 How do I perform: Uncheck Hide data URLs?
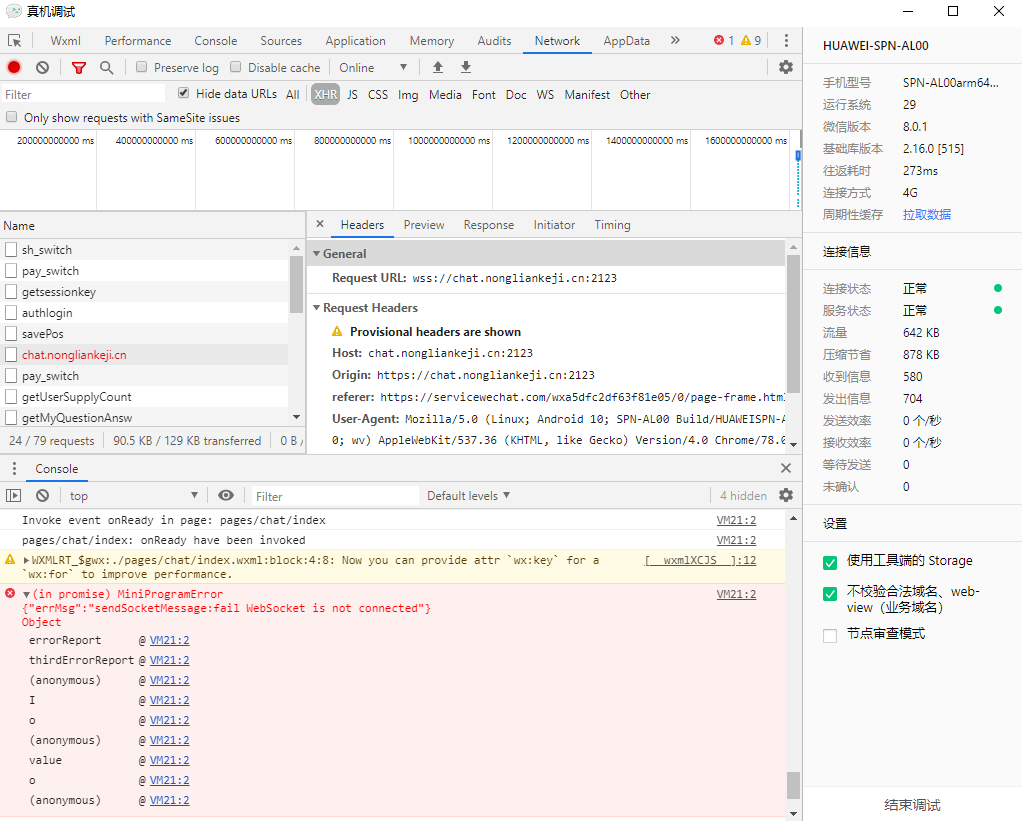[183, 93]
